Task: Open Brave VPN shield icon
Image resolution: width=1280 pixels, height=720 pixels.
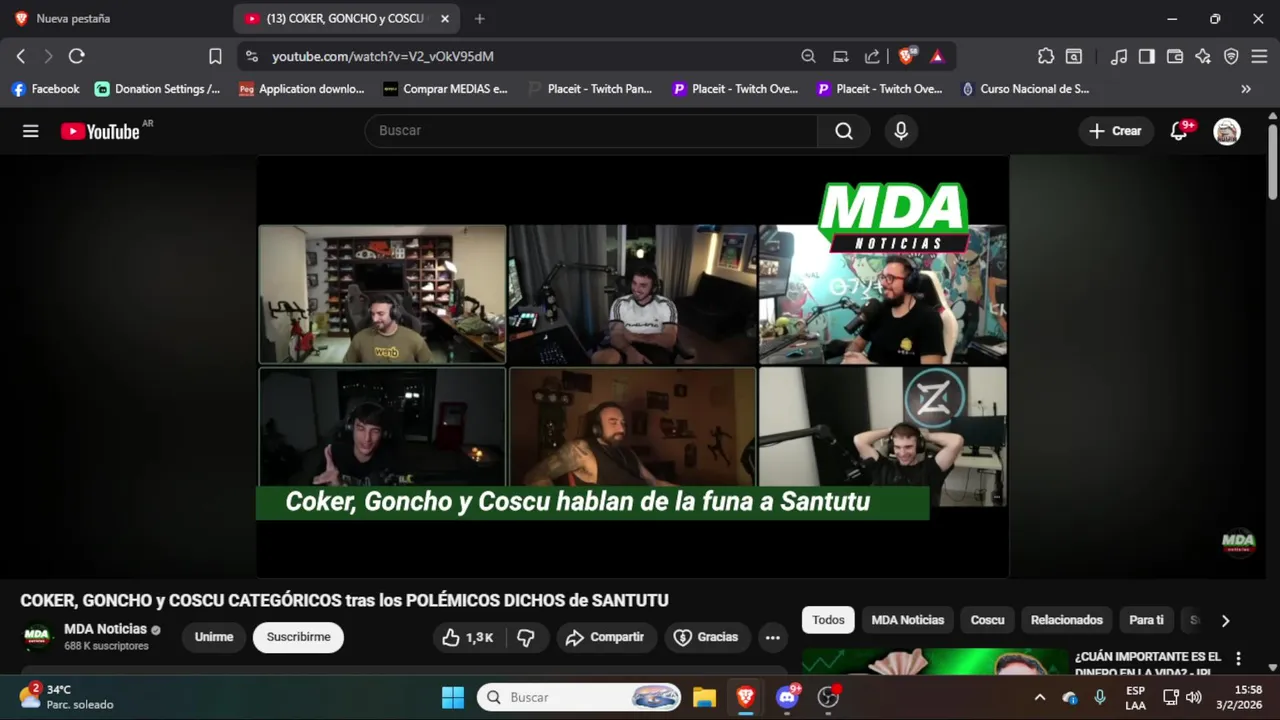Action: coord(1231,57)
